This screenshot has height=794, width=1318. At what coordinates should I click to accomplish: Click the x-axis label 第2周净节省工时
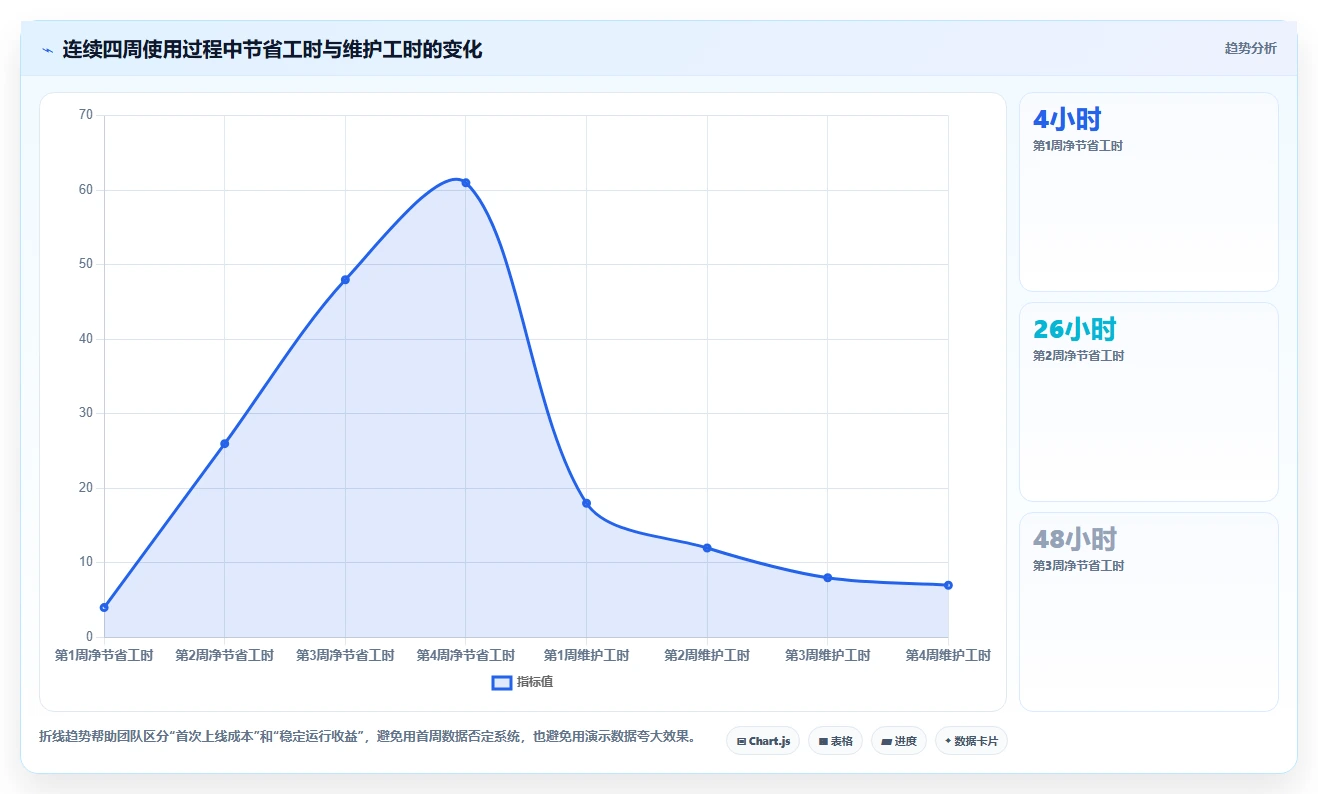click(x=224, y=656)
